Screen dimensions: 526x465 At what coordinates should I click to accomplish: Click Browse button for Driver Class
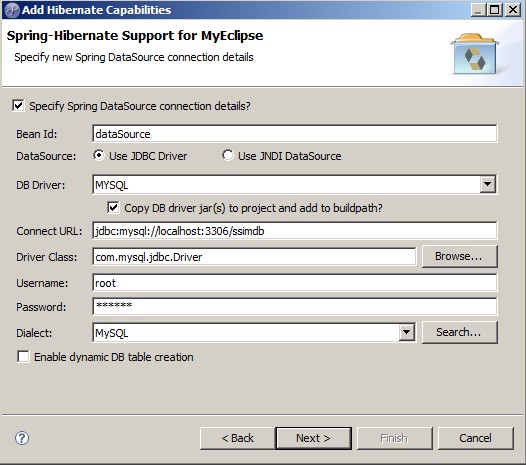[x=459, y=256]
